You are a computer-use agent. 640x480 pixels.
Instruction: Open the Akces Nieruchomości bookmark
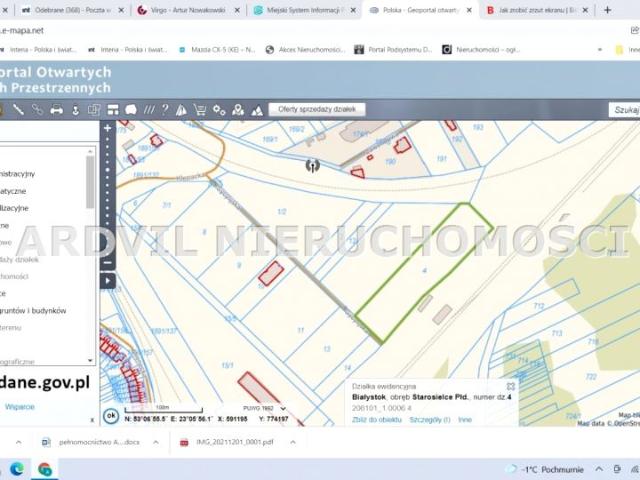pos(305,50)
